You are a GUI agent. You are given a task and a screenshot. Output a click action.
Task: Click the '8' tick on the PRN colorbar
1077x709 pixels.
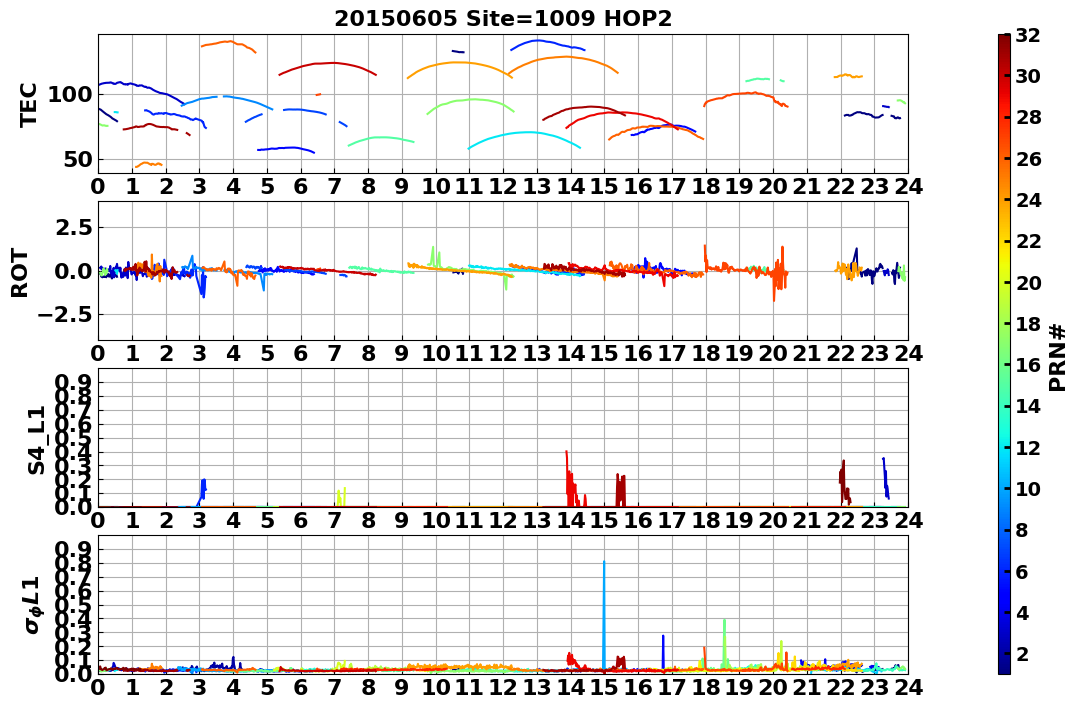[1022, 530]
